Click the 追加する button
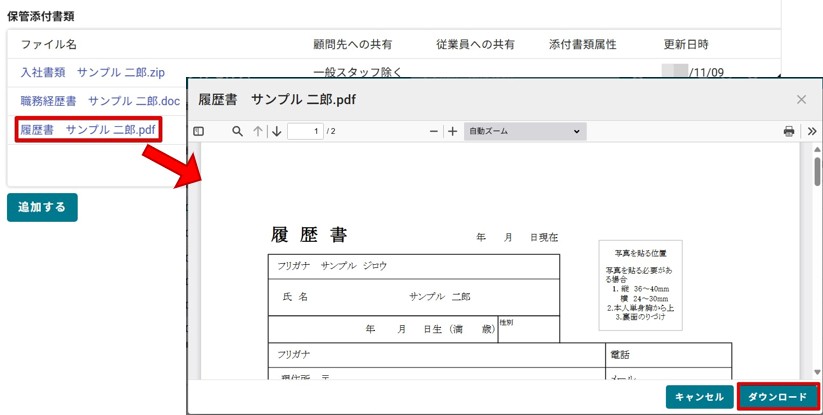 tap(42, 207)
